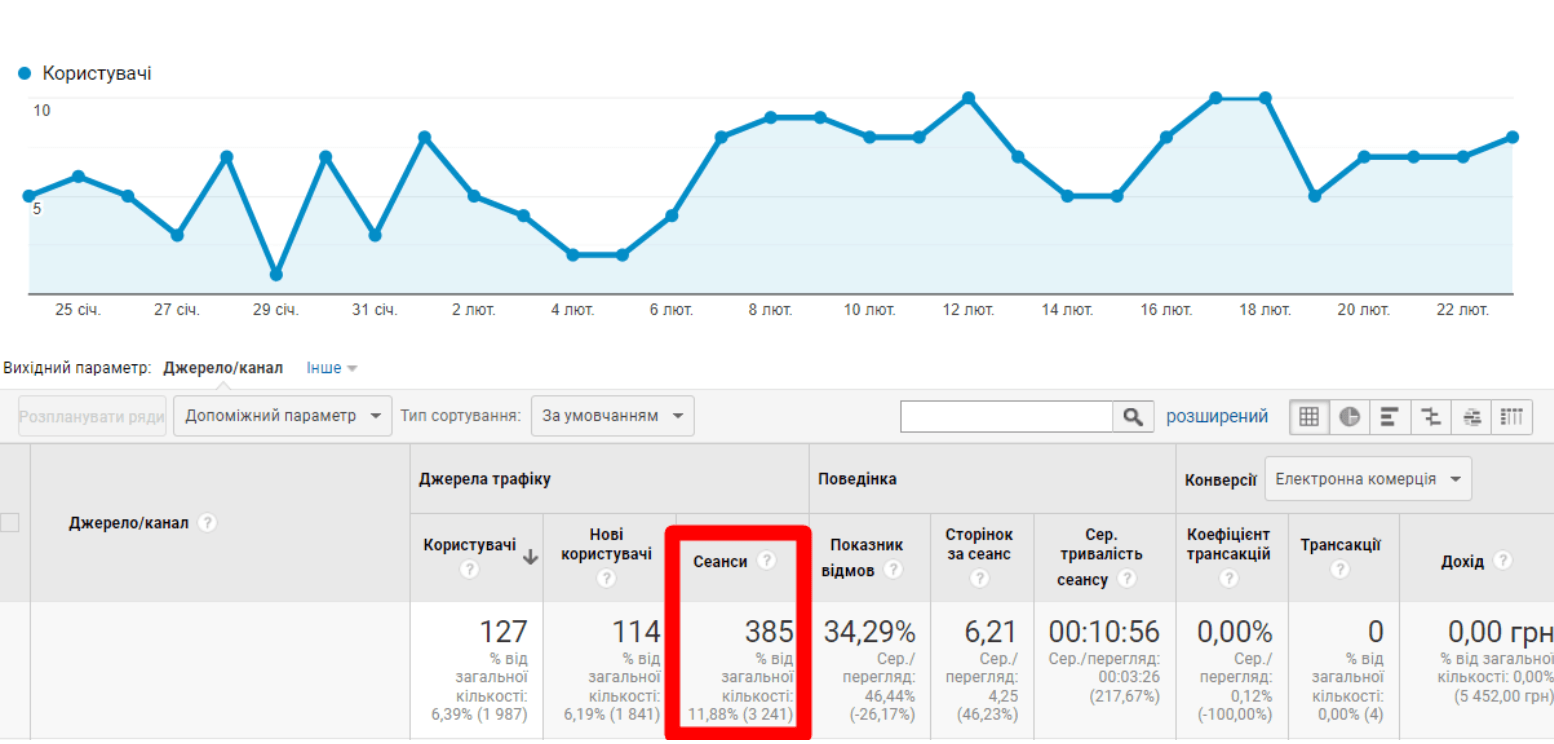Click the session duration value 00:10:56
1554x744 pixels.
tap(1105, 632)
